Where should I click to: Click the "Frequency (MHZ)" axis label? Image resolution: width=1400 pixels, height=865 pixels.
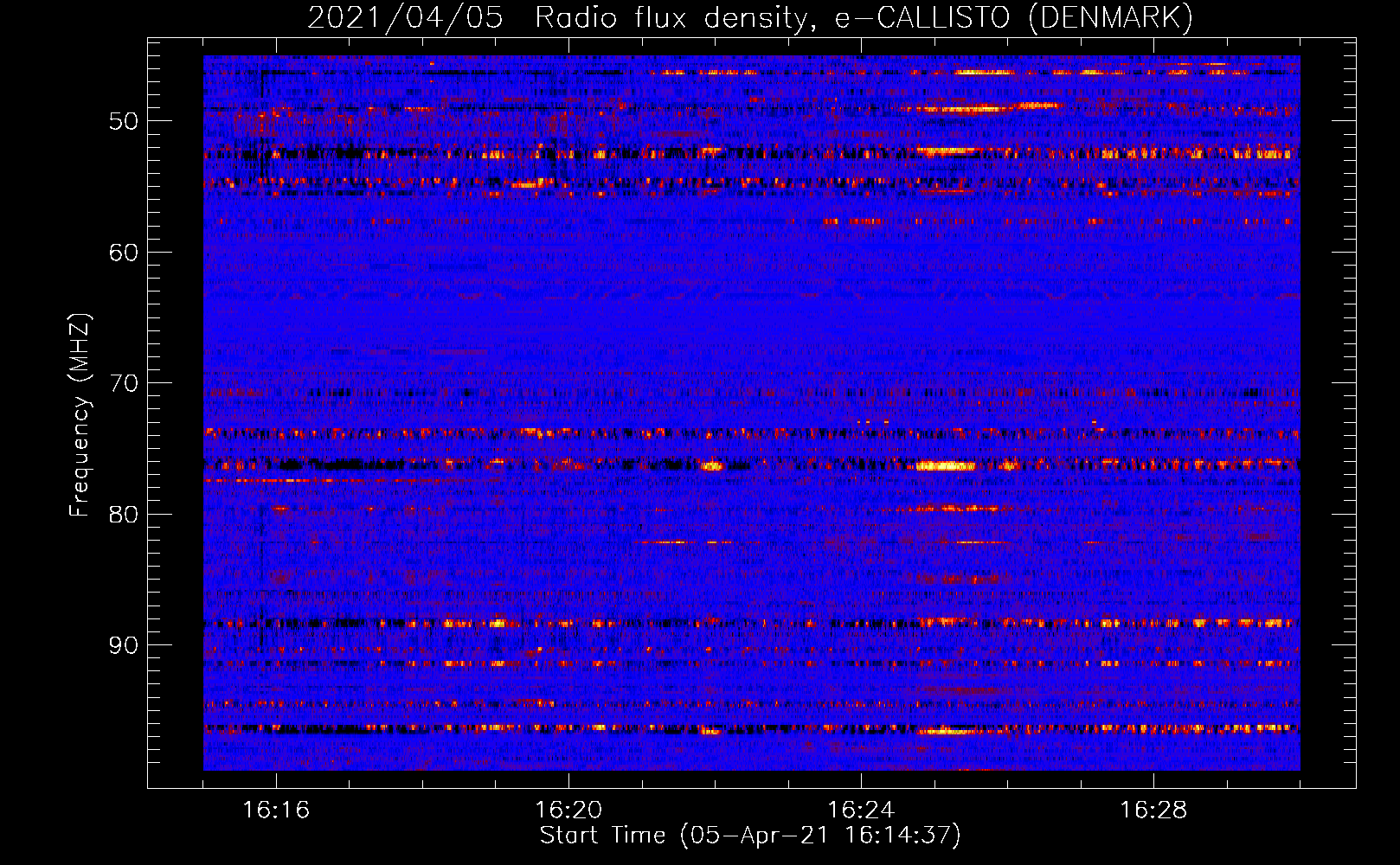[x=80, y=415]
